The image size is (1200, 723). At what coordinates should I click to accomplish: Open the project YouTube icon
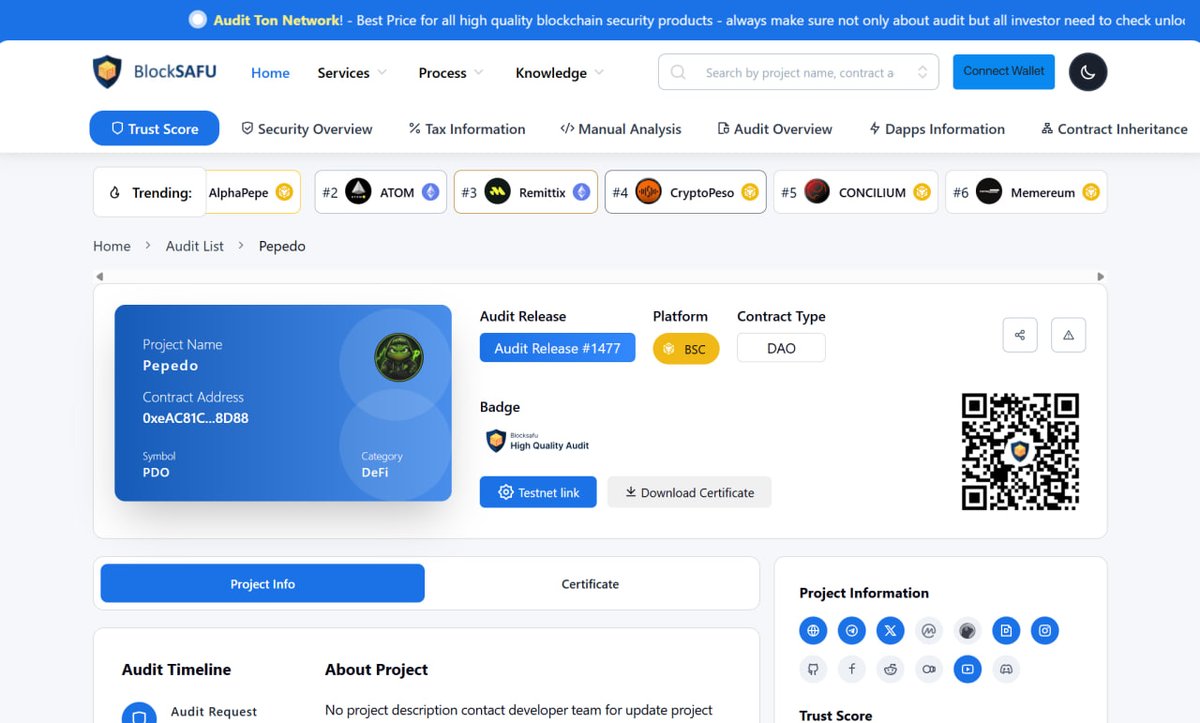coord(967,669)
